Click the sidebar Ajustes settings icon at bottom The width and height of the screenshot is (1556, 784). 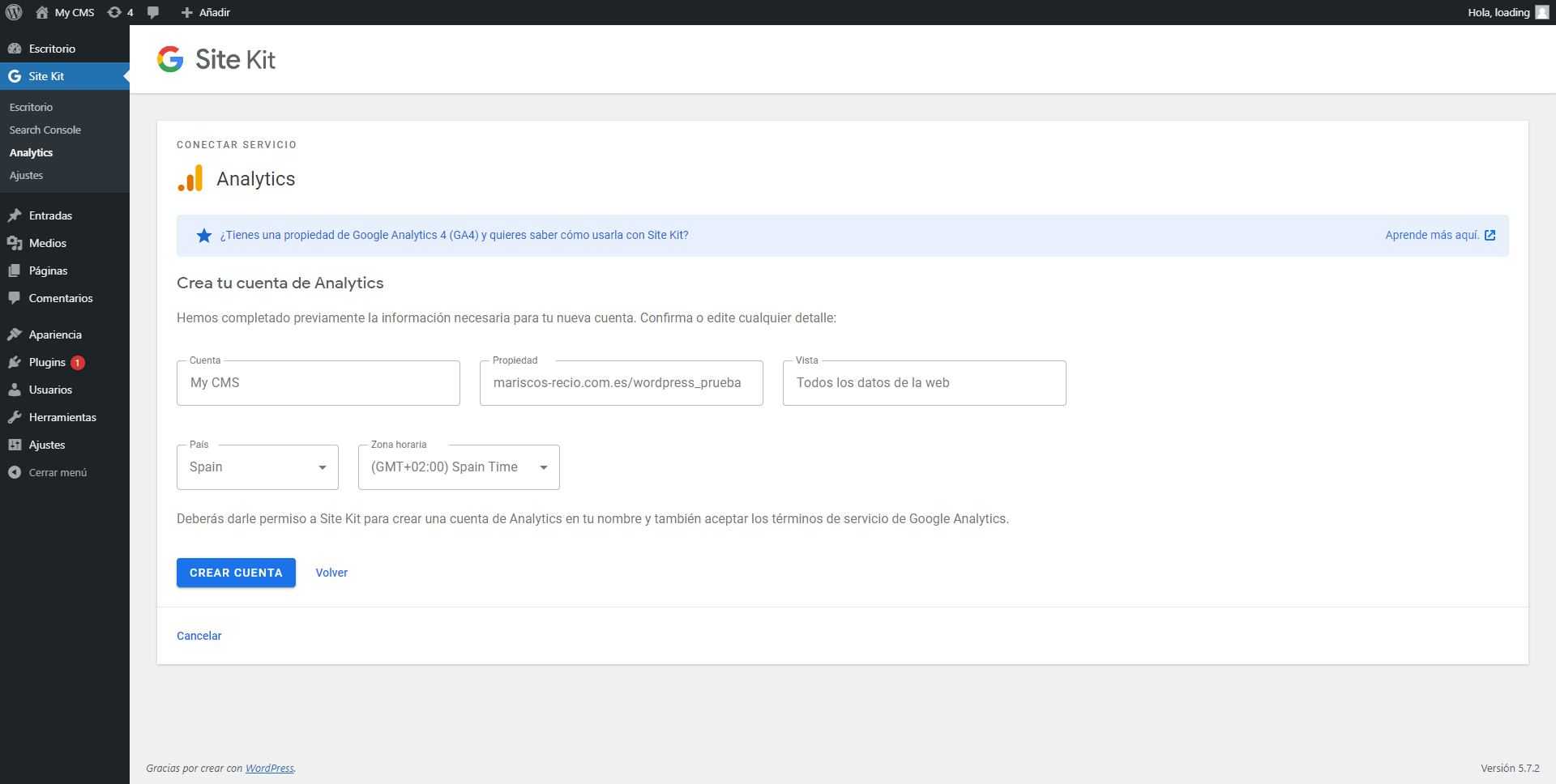click(x=15, y=445)
